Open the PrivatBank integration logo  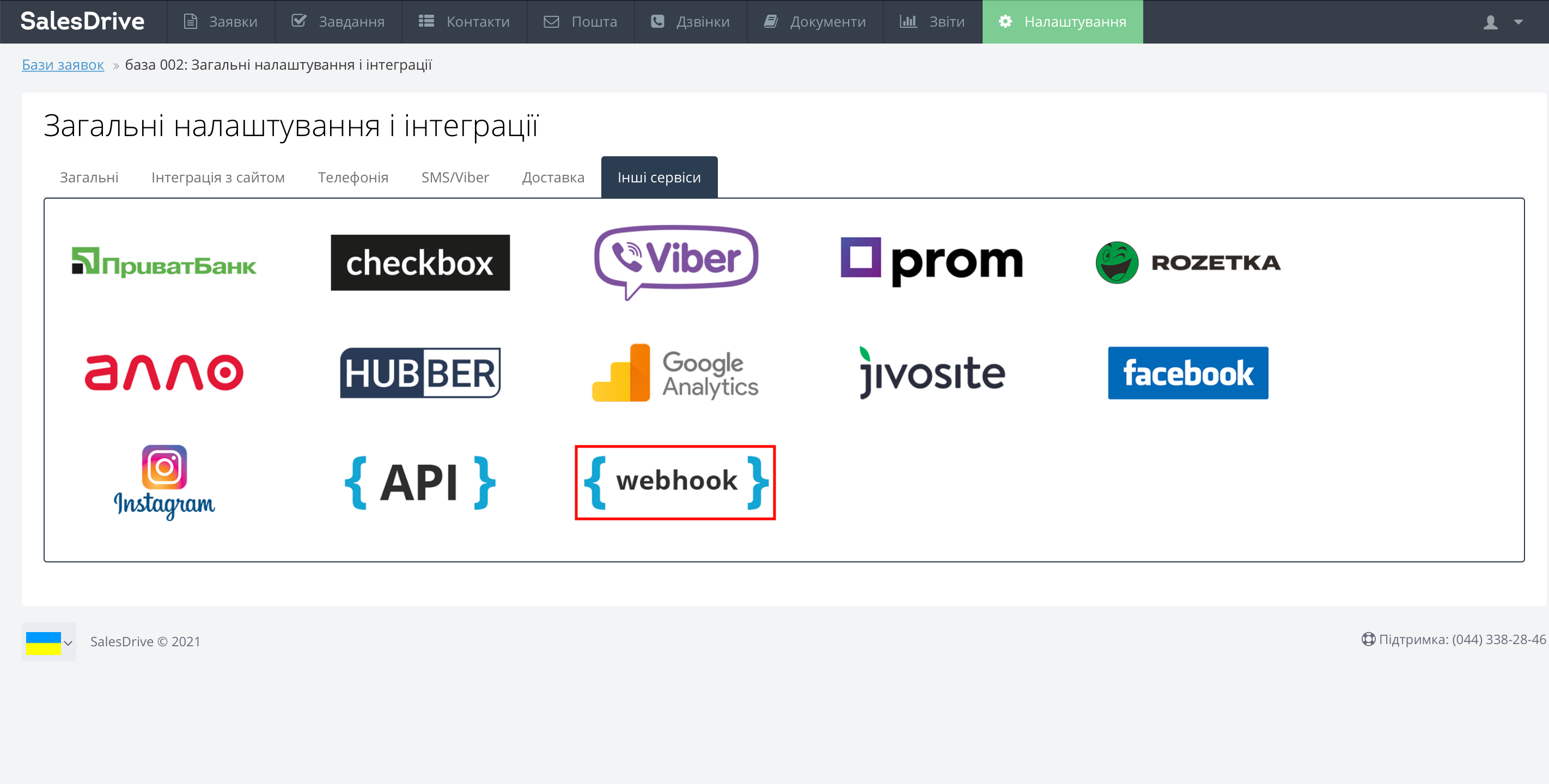pyautogui.click(x=163, y=263)
